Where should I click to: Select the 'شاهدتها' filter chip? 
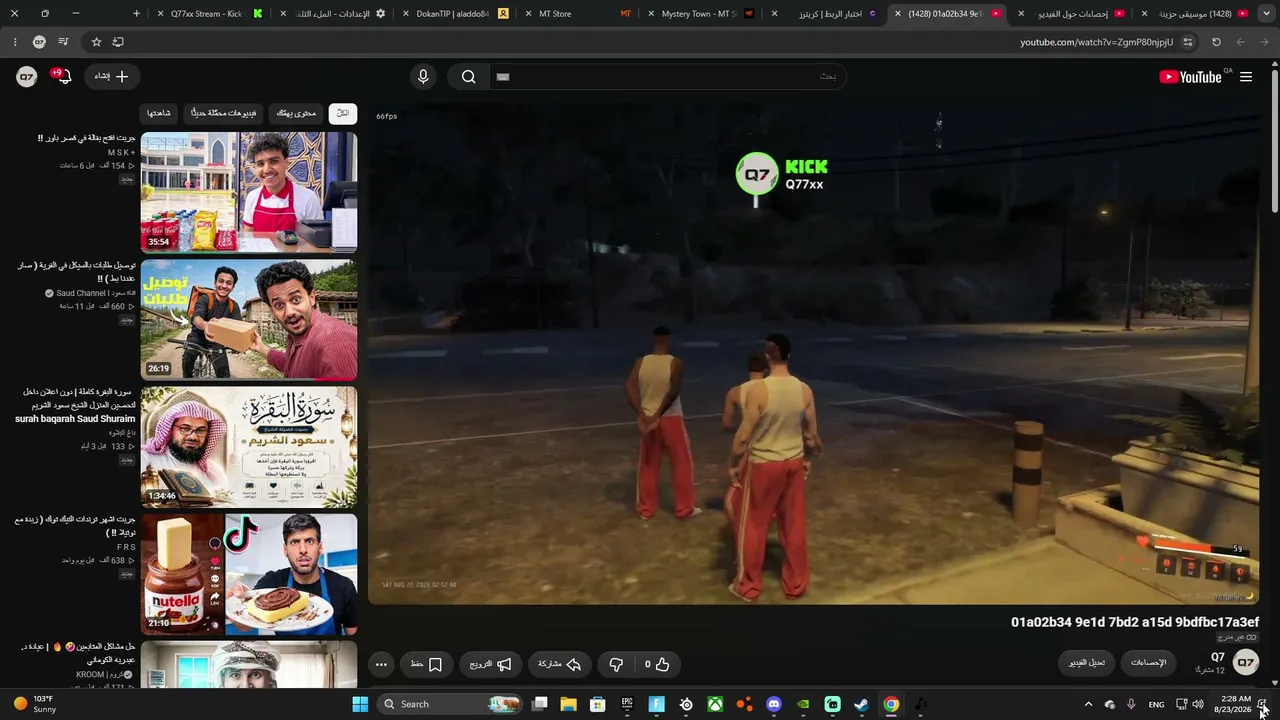160,113
